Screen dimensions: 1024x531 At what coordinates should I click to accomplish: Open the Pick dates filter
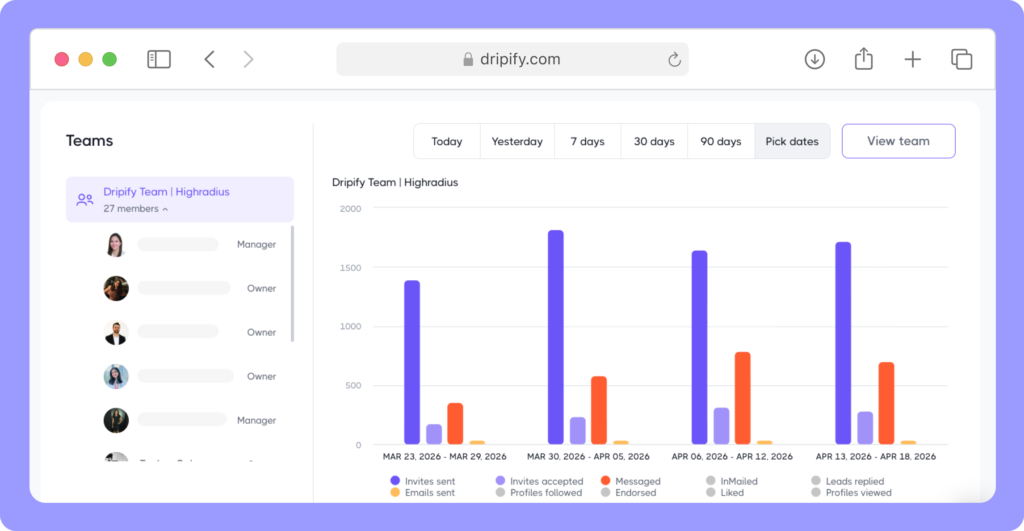tap(792, 141)
